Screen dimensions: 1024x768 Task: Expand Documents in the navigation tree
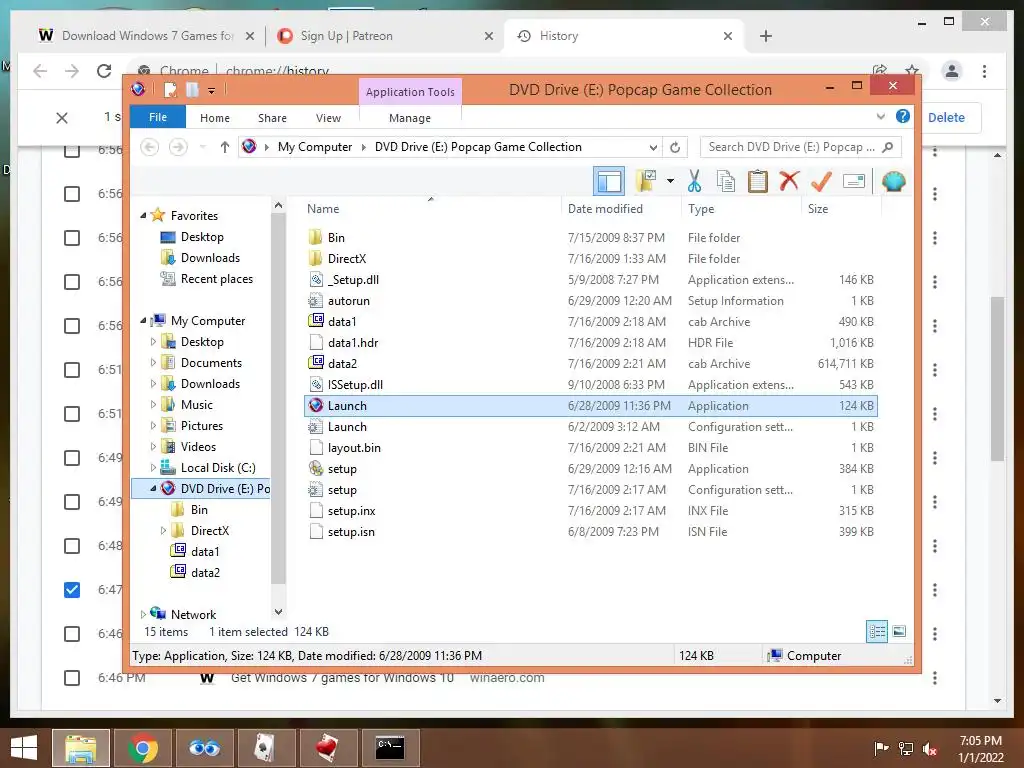(x=153, y=362)
